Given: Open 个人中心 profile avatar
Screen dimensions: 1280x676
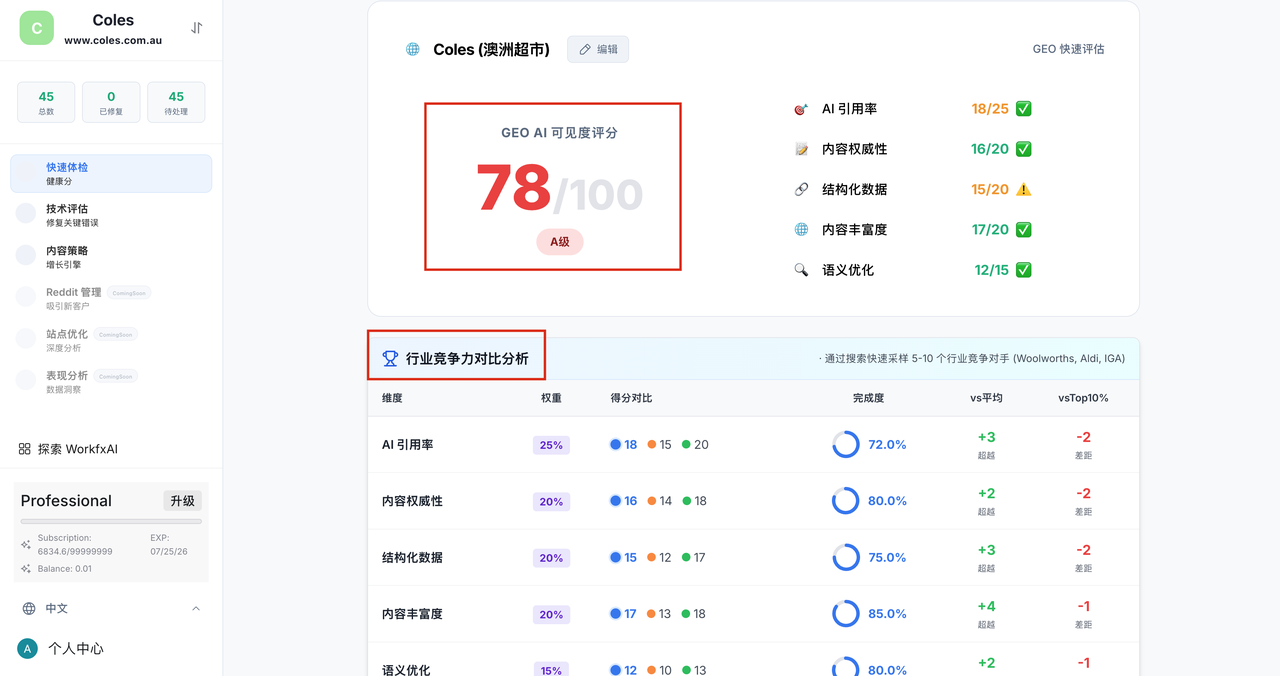Looking at the screenshot, I should coord(28,649).
